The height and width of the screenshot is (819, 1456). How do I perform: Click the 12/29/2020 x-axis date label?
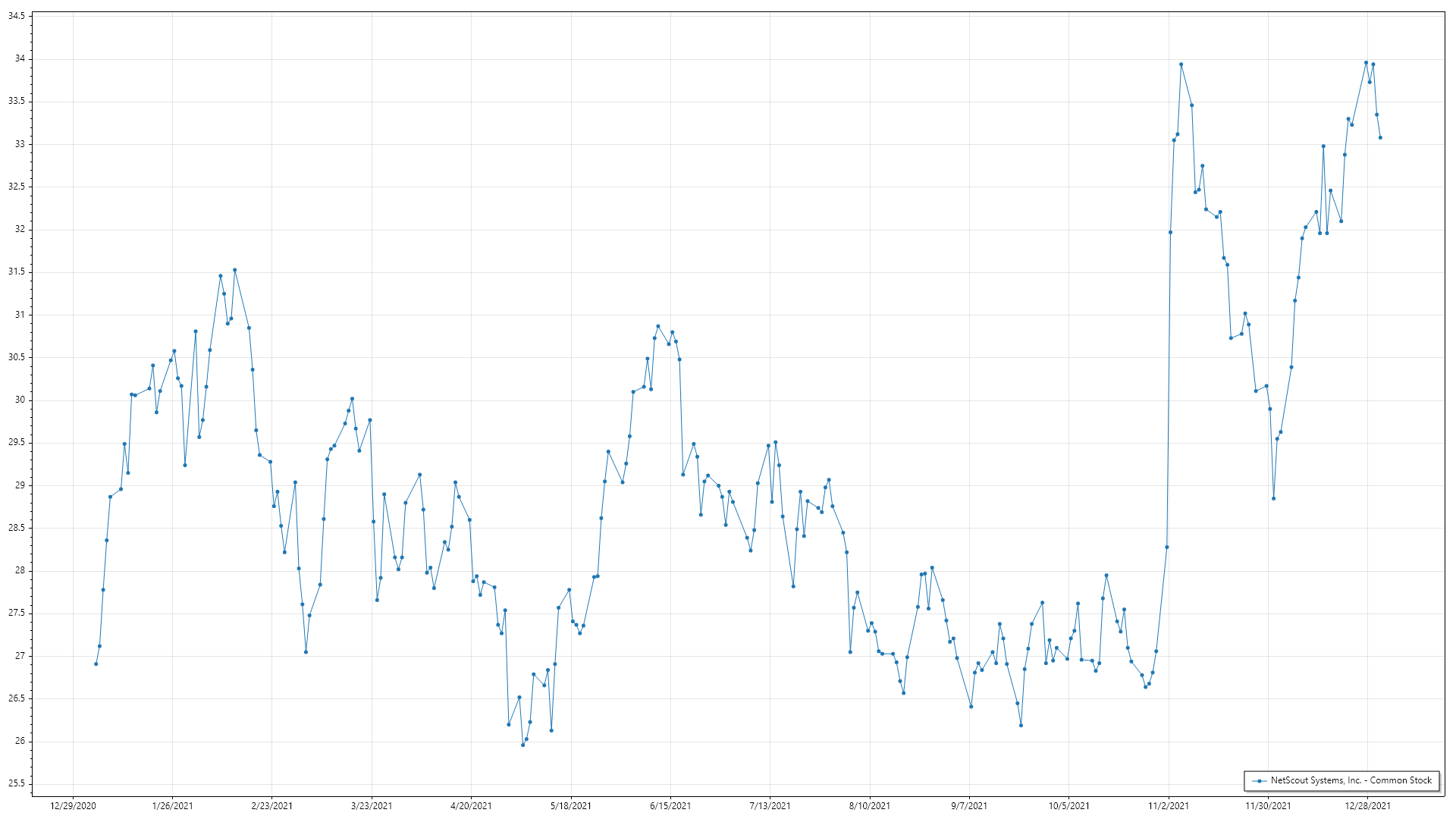73,805
